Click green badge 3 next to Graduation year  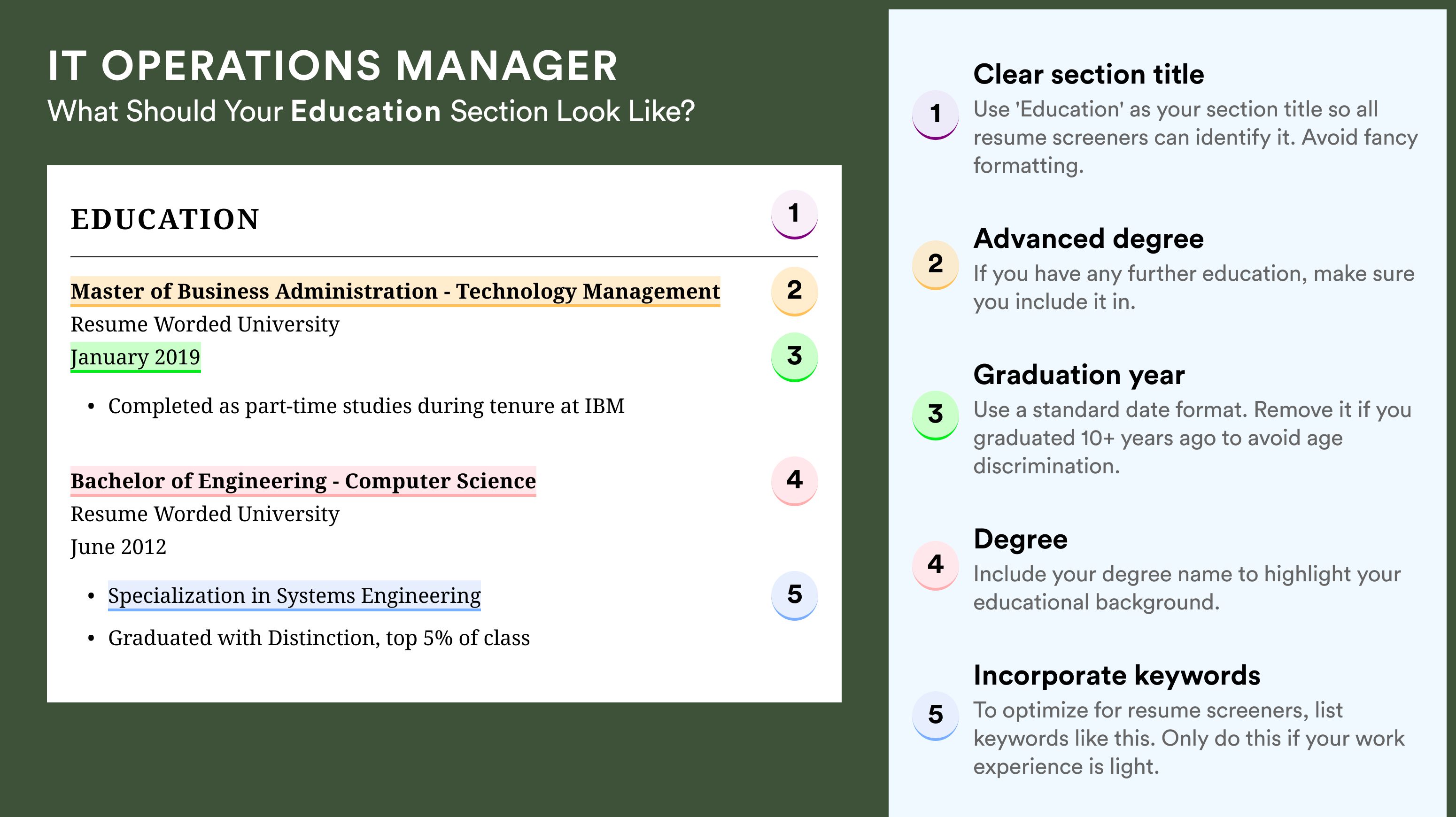[x=936, y=415]
